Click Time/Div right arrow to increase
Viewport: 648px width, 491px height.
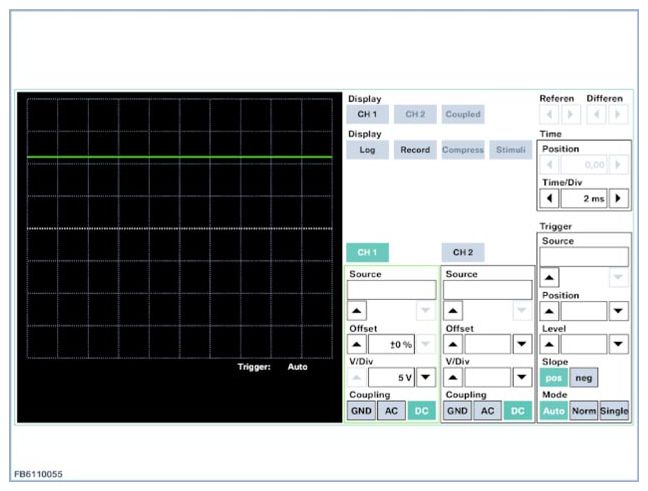click(x=620, y=198)
